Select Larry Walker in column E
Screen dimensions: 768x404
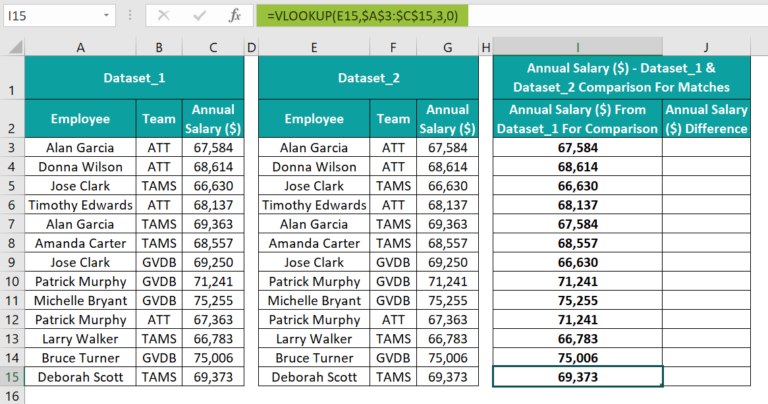tap(314, 338)
